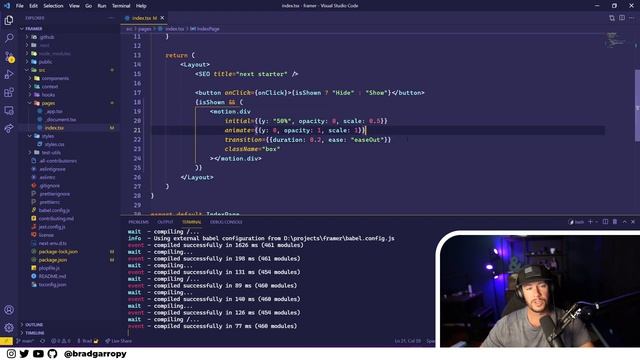640x360 pixels.
Task: Expand the Timeline section
Action: [x=35, y=333]
